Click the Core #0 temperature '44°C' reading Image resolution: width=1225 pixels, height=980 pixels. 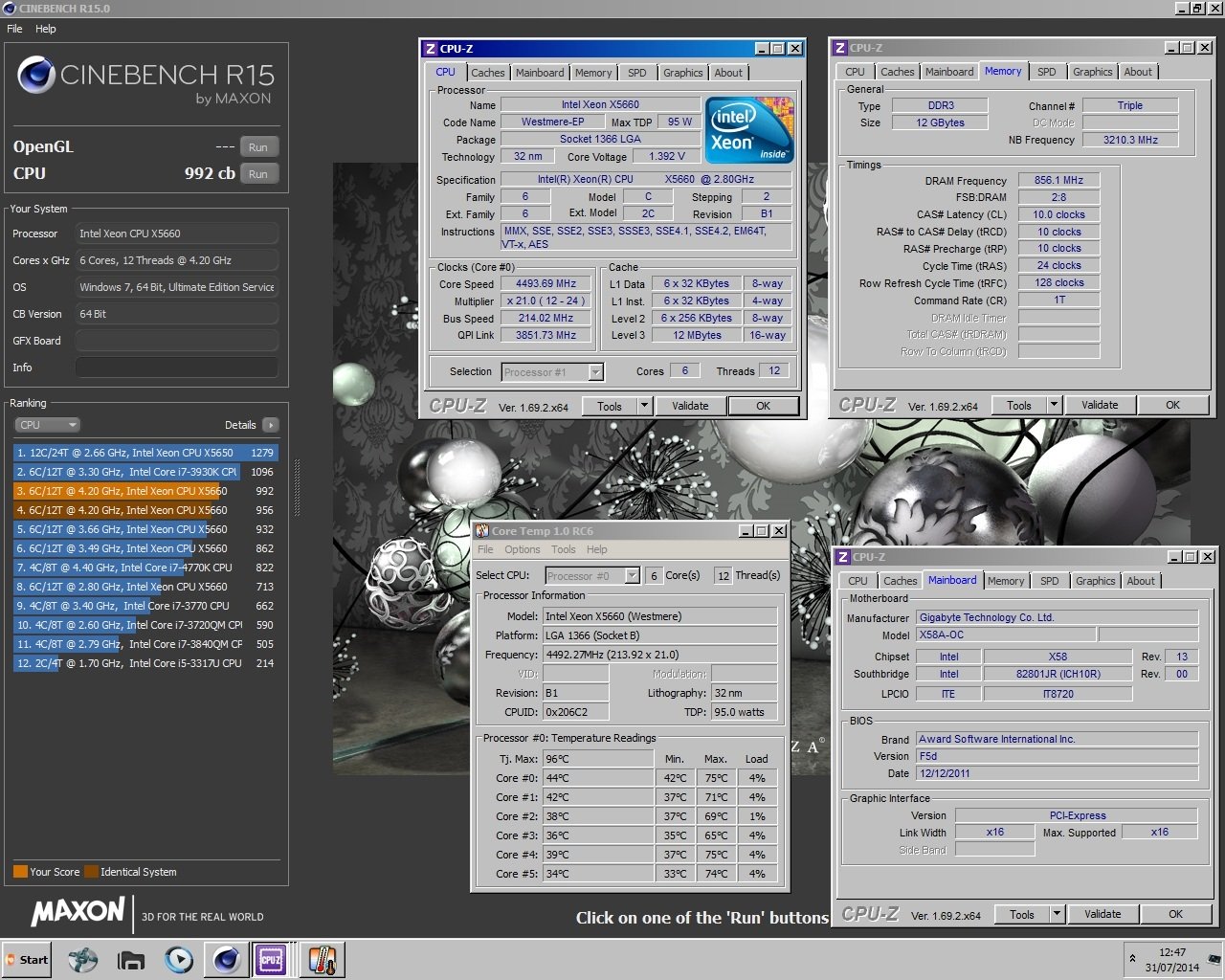point(598,778)
